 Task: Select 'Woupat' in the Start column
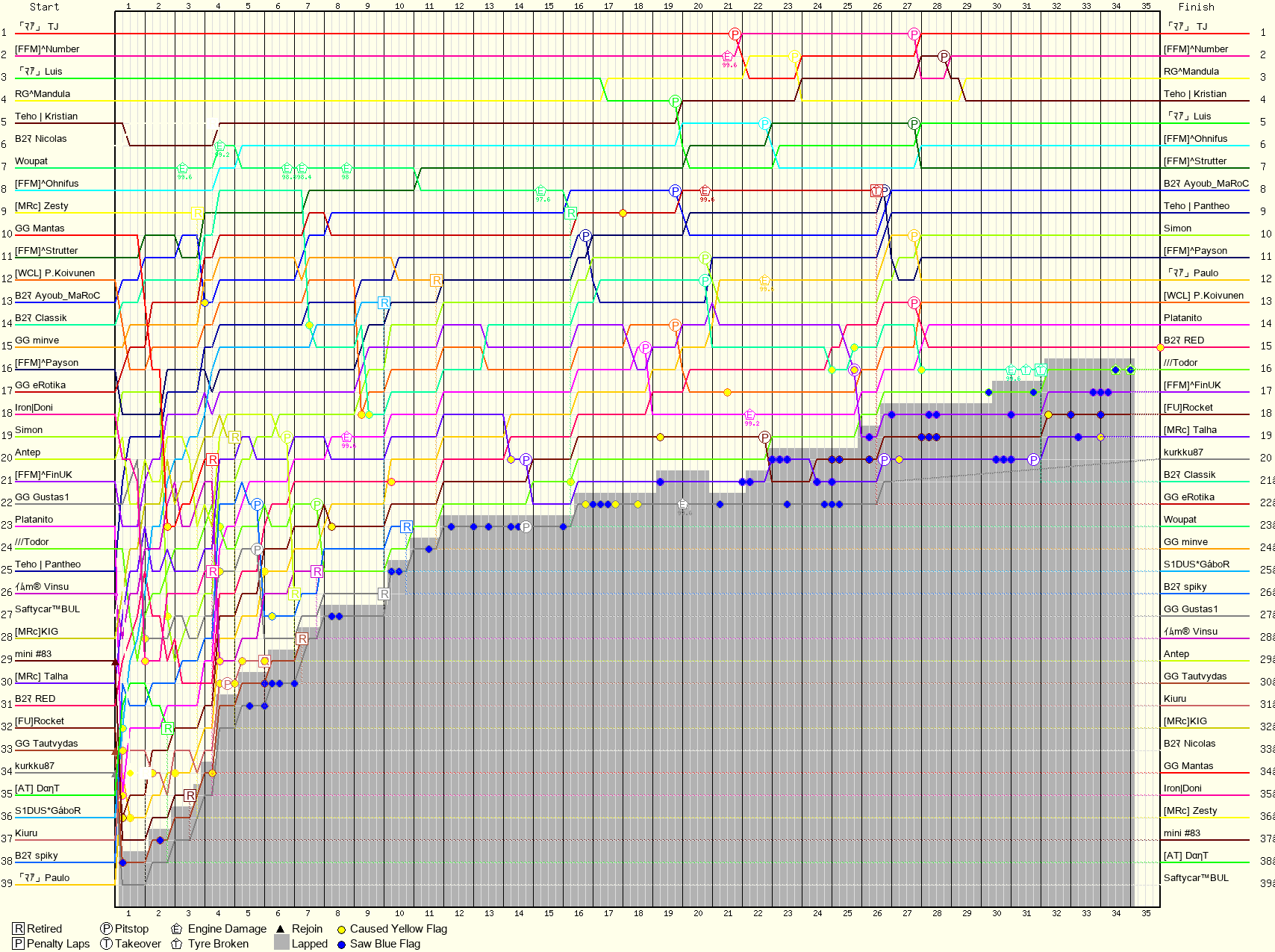point(31,161)
